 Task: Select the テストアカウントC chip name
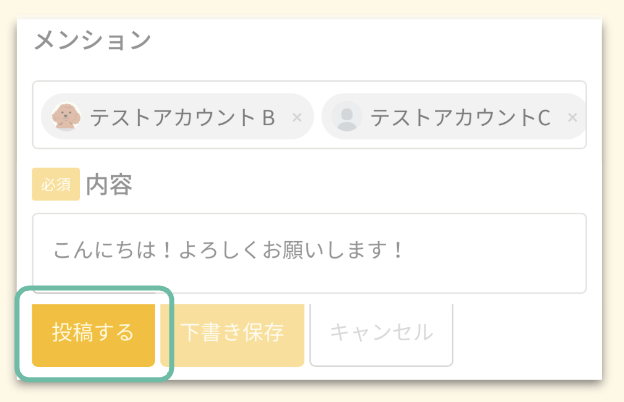point(460,118)
